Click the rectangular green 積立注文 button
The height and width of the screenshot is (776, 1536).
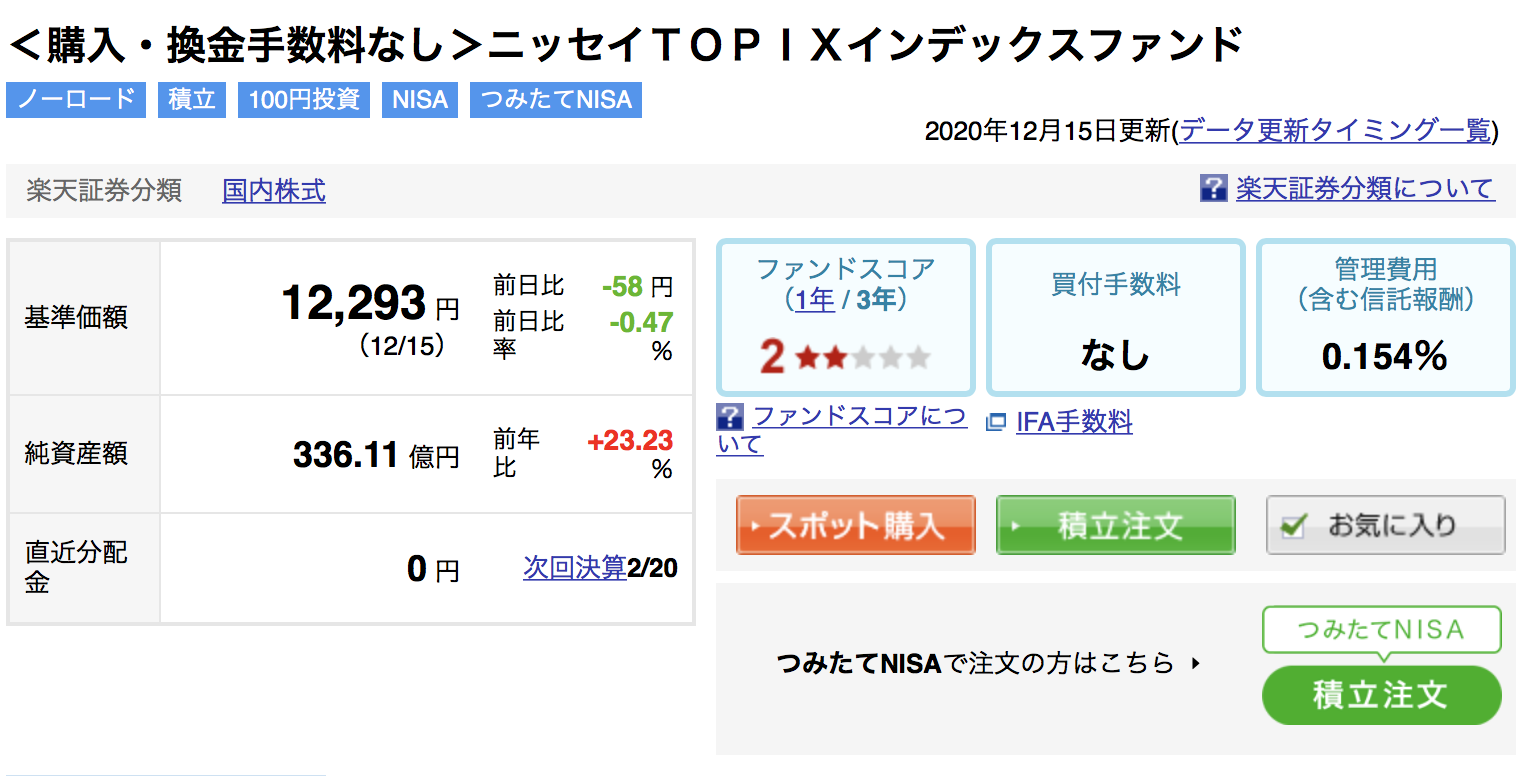(x=1116, y=525)
